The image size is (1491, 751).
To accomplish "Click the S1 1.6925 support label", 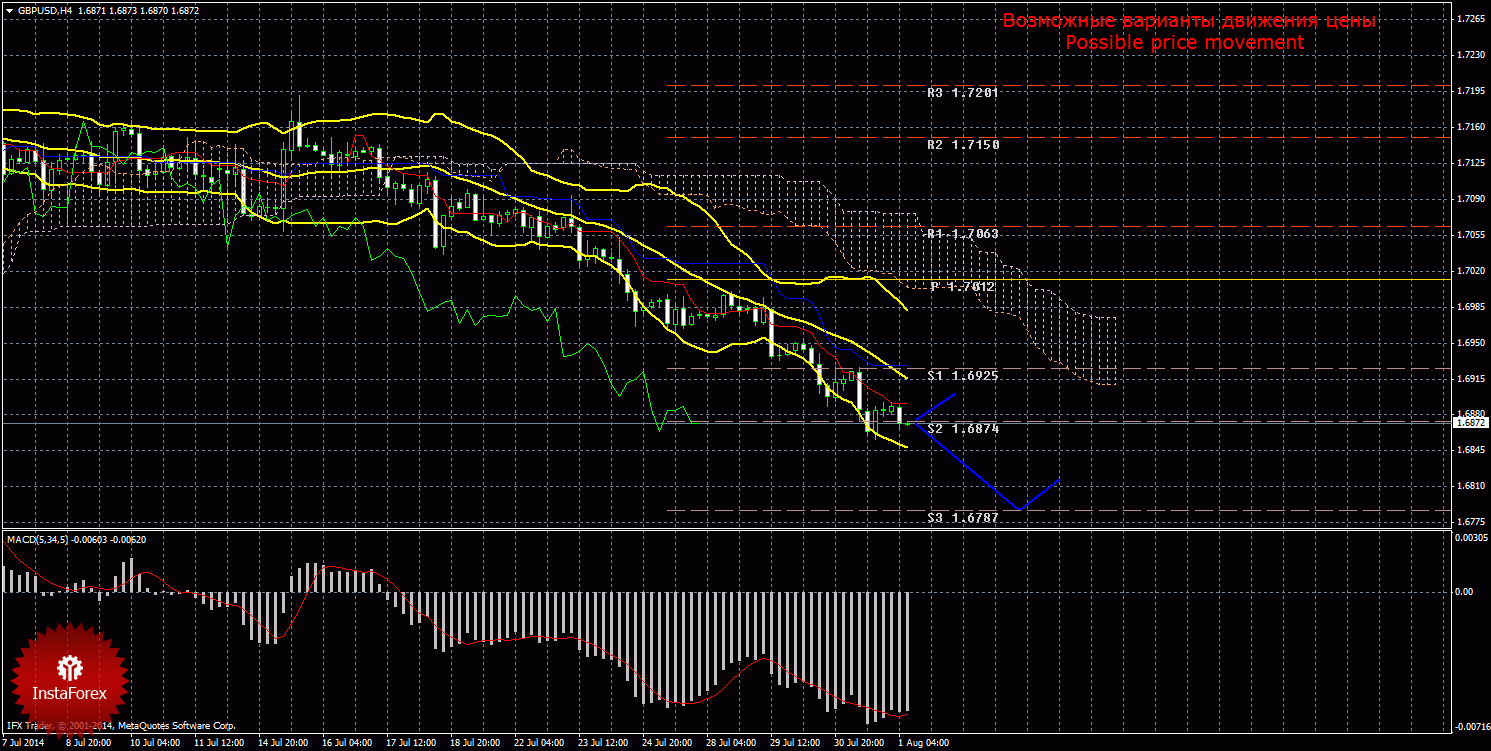I will pos(962,376).
